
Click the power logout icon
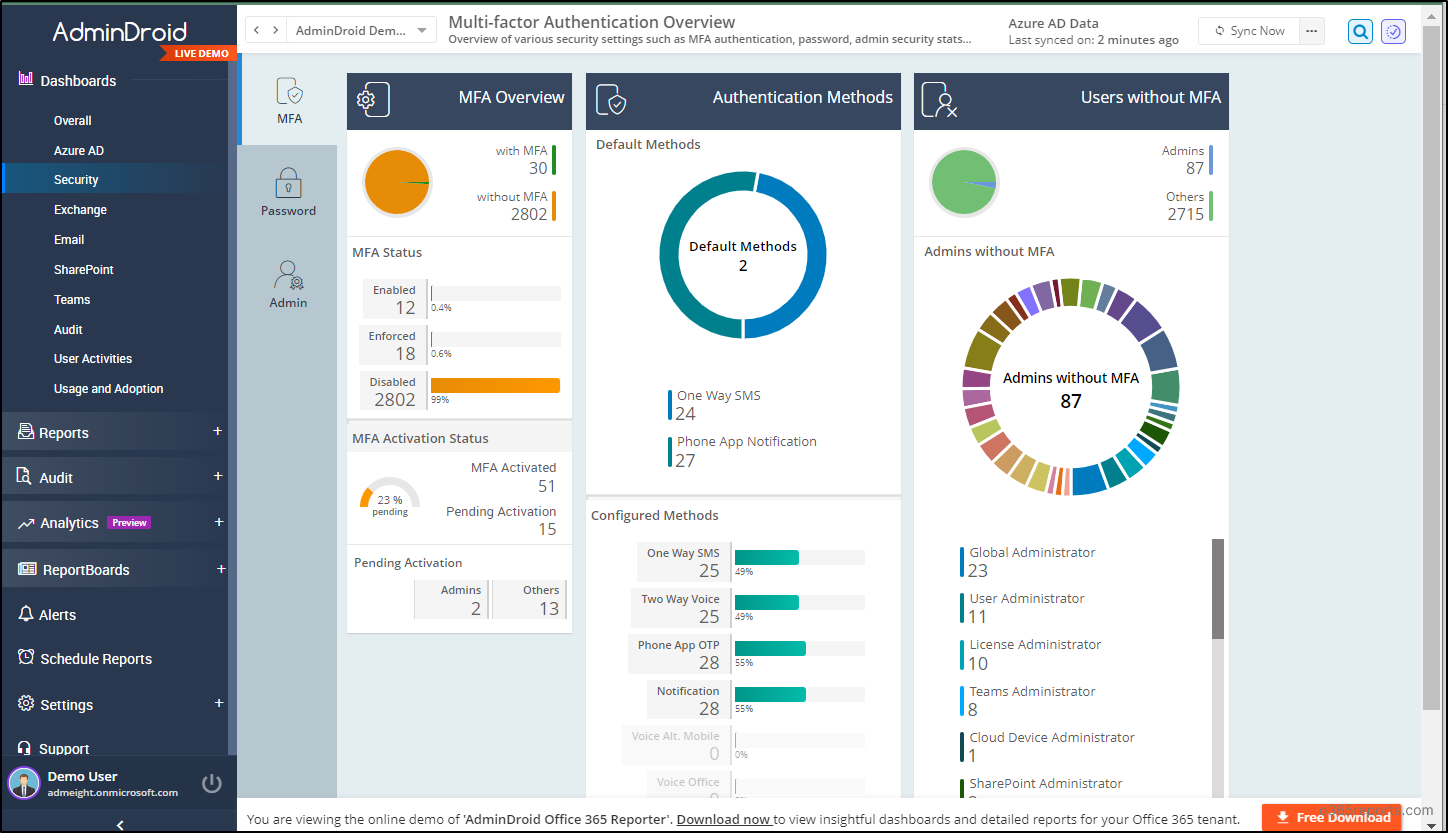coord(211,783)
